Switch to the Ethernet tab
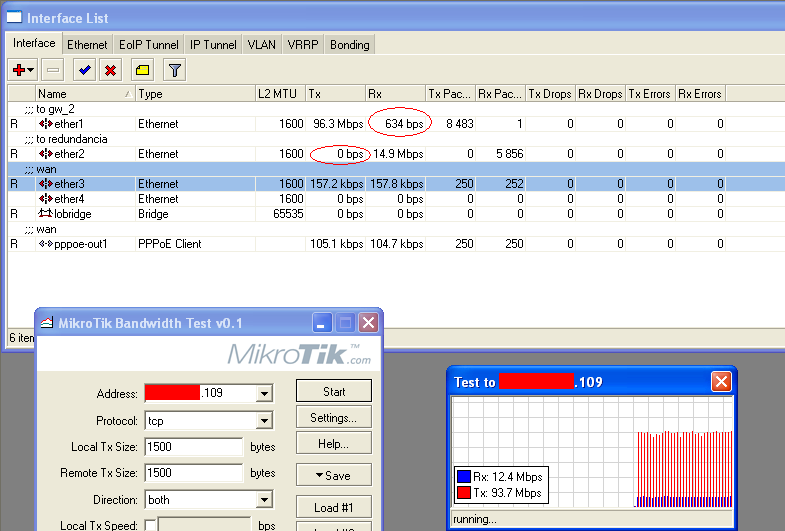This screenshot has height=531, width=785. click(x=87, y=45)
